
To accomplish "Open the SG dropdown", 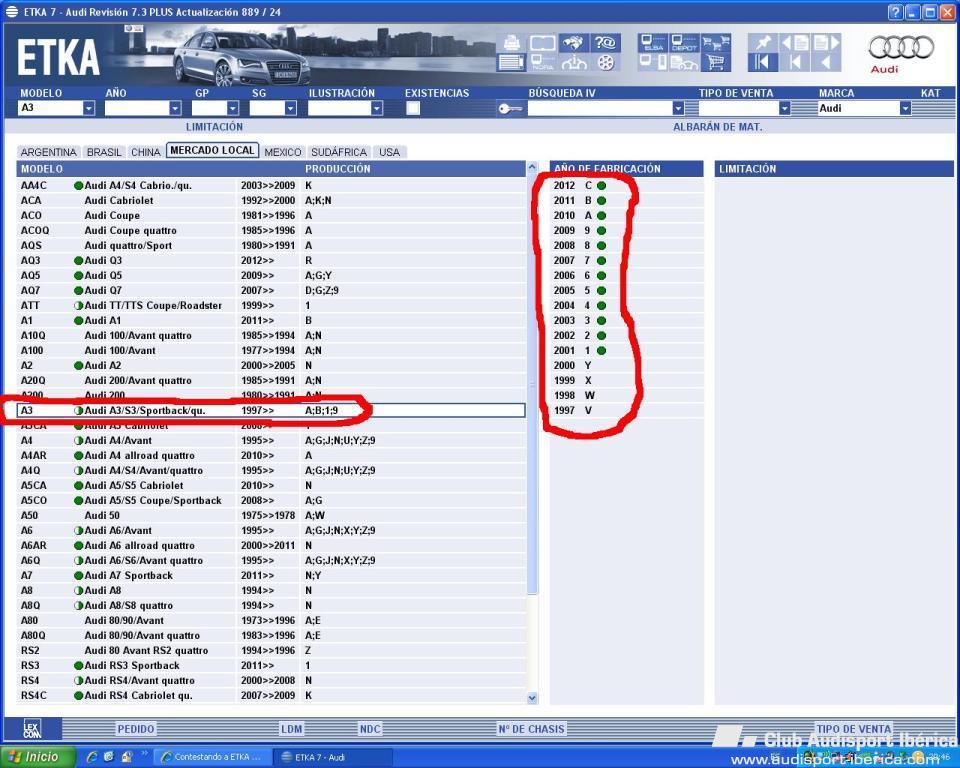I will tap(290, 108).
